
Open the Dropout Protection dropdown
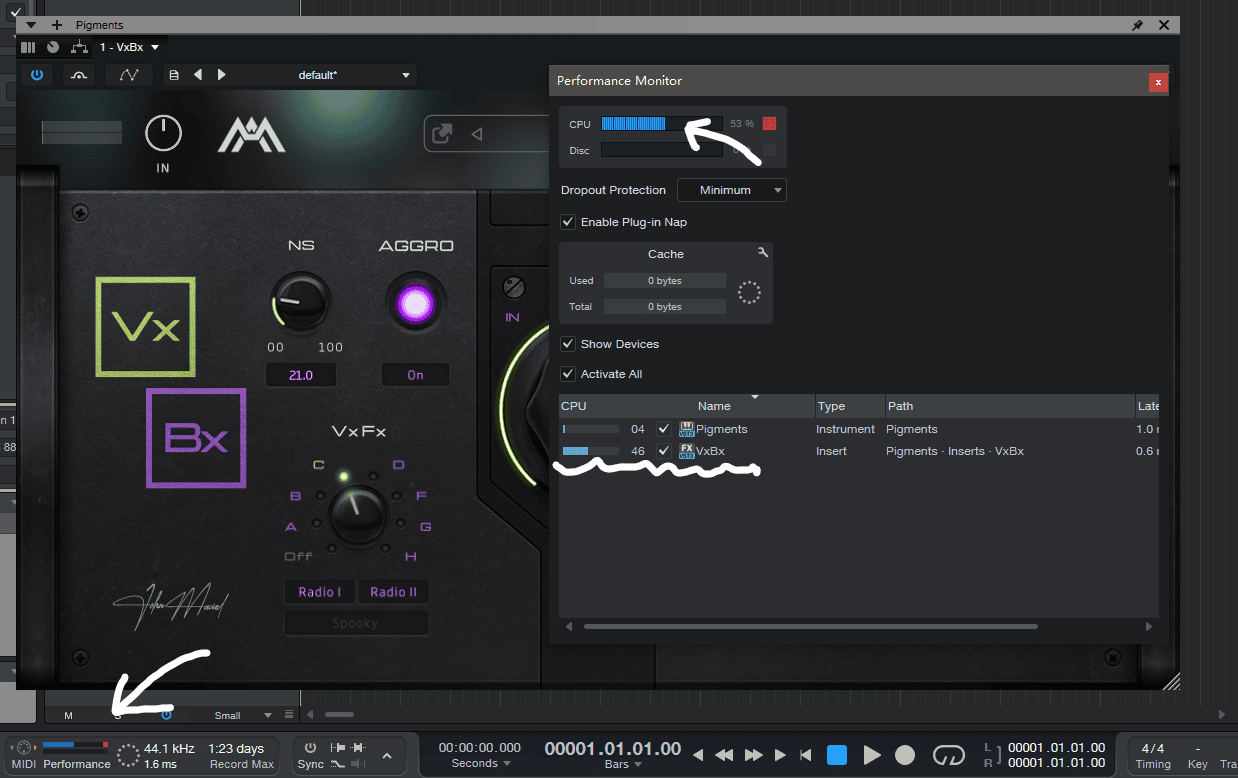pyautogui.click(x=732, y=190)
